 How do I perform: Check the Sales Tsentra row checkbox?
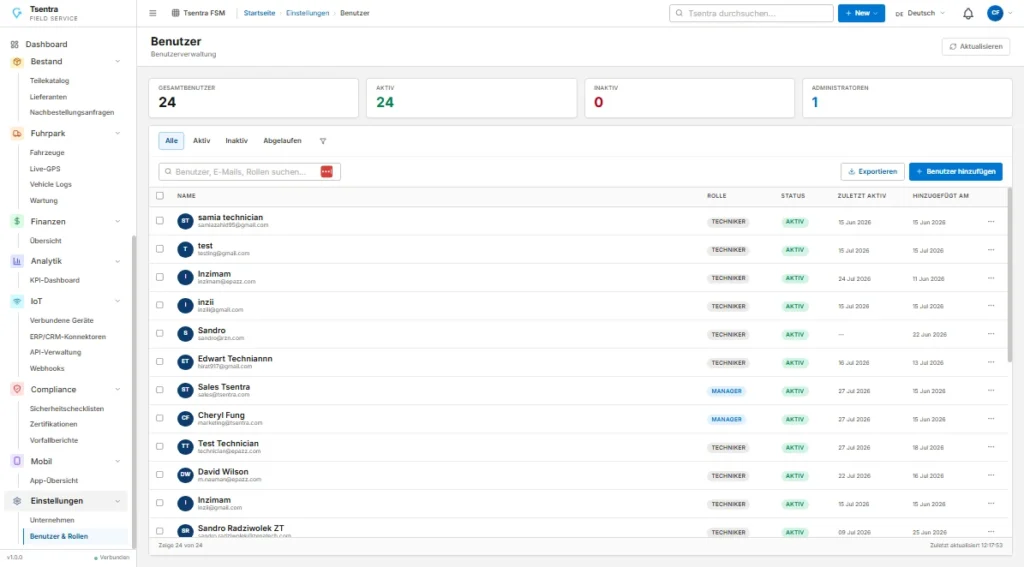pos(160,389)
